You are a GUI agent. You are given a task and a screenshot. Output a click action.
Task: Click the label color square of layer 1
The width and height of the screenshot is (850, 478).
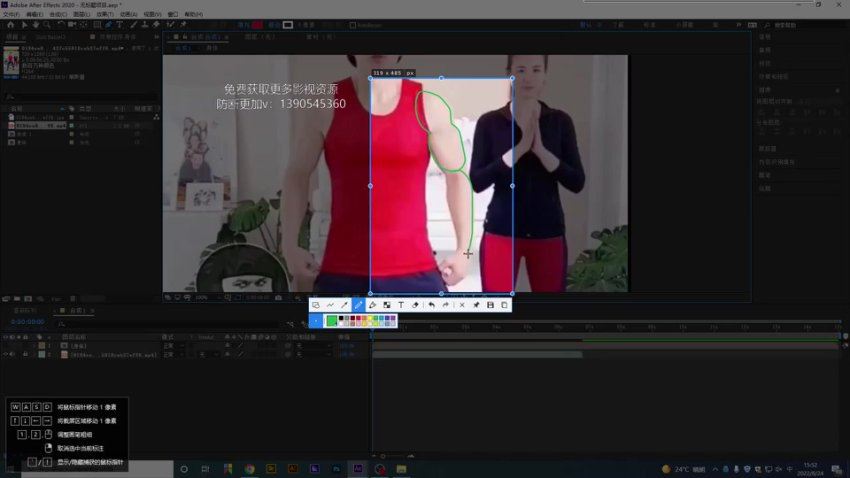pos(42,346)
